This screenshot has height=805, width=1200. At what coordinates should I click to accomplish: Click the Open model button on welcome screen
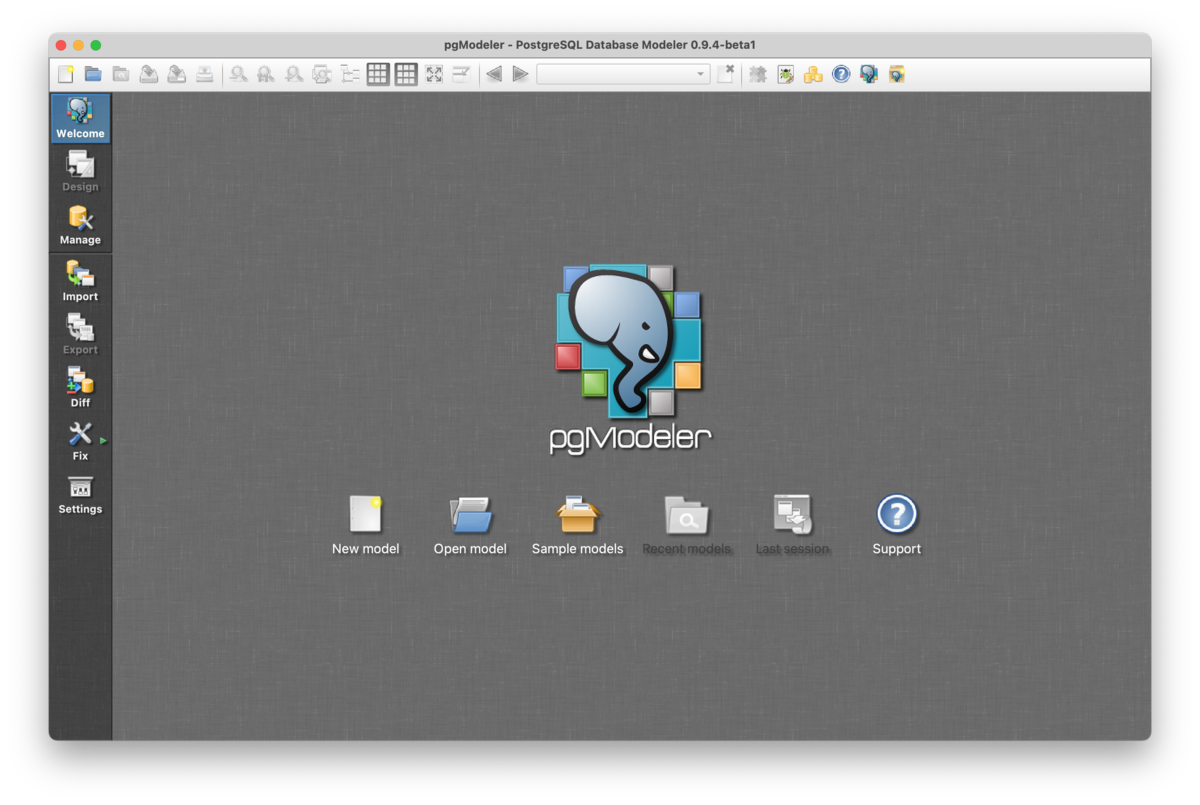coord(470,526)
